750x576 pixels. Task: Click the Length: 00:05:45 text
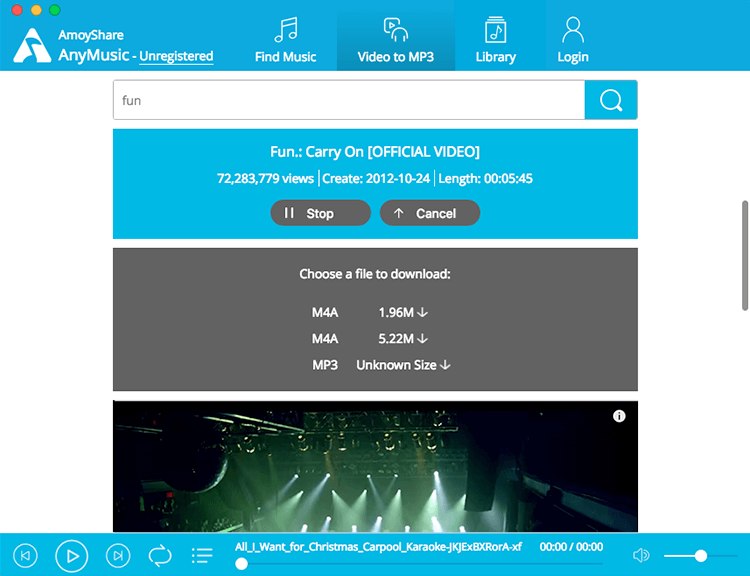click(485, 178)
